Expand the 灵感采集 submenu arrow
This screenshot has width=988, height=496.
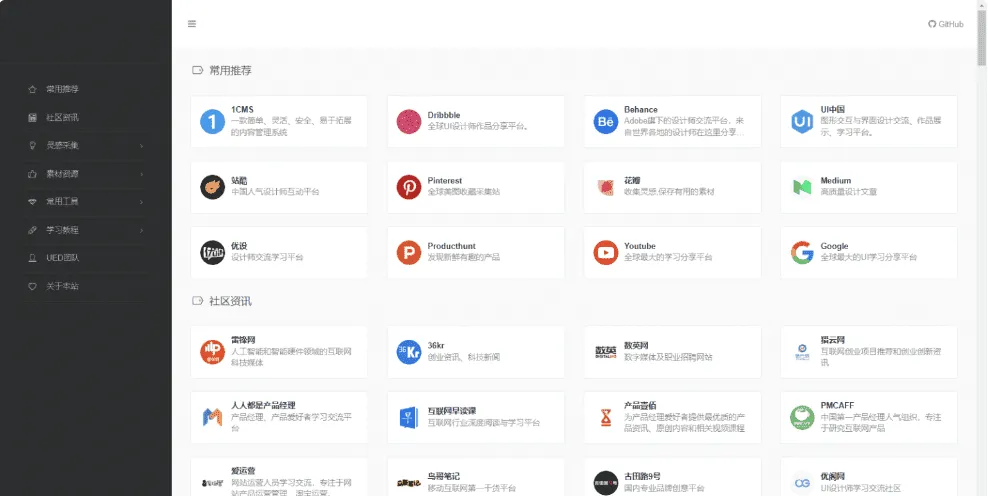click(x=141, y=146)
